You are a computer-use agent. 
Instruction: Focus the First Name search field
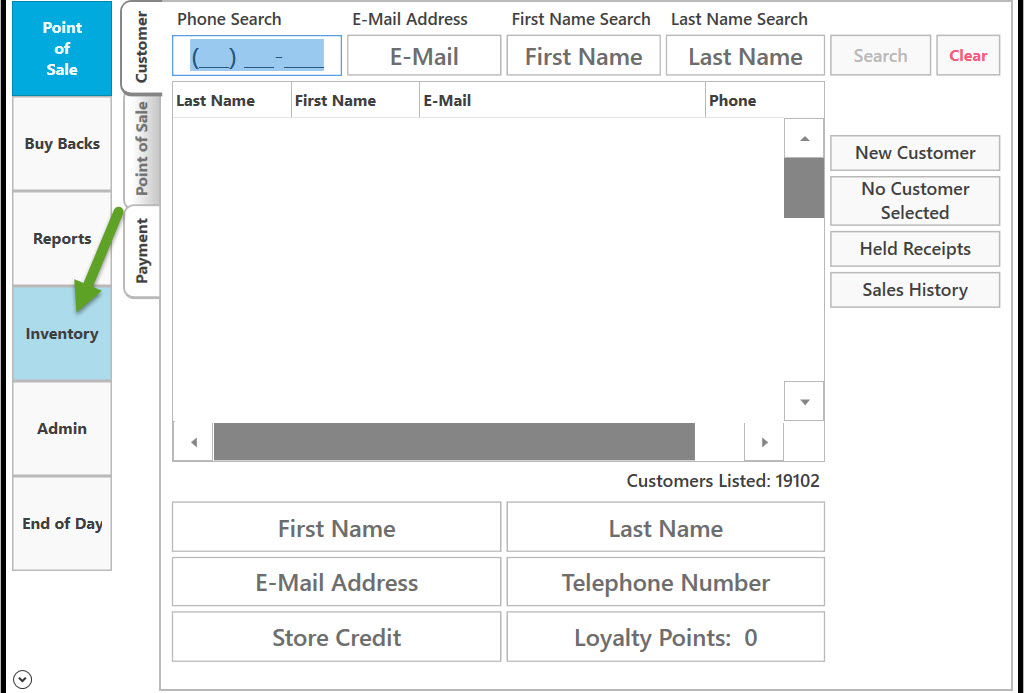click(583, 56)
